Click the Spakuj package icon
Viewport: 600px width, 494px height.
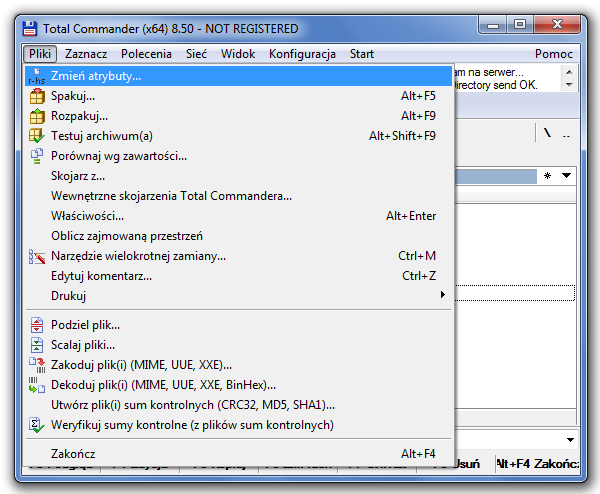tap(37, 96)
